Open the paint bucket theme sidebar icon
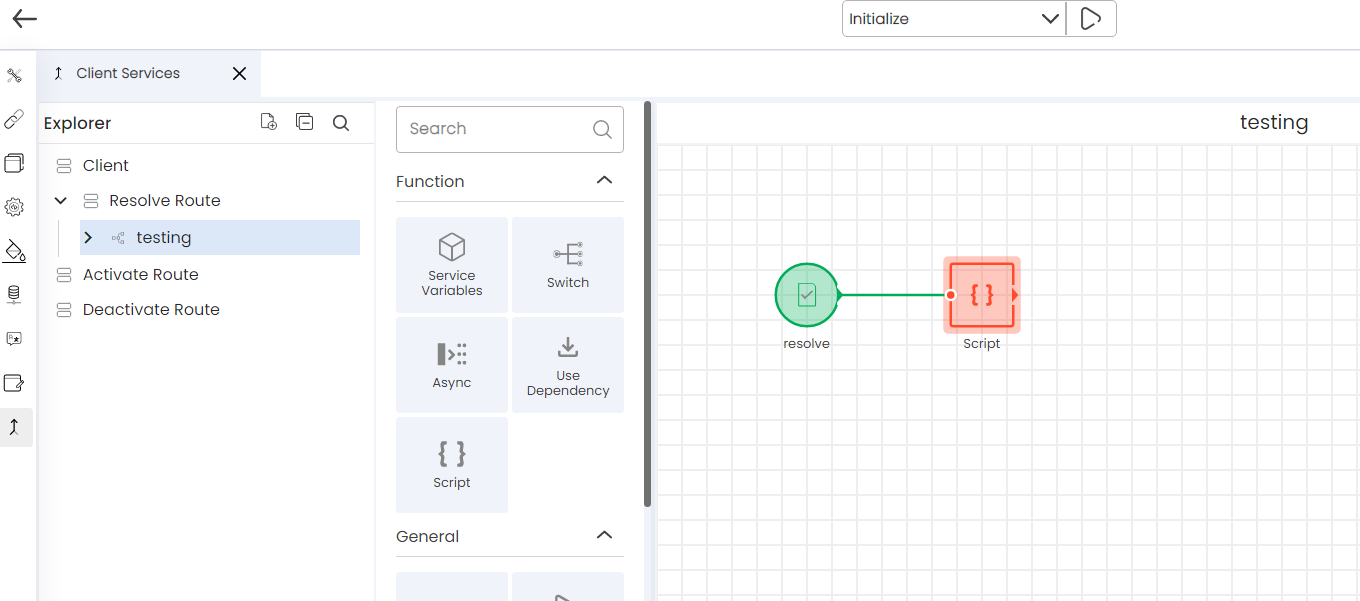The image size is (1360, 601). click(15, 251)
